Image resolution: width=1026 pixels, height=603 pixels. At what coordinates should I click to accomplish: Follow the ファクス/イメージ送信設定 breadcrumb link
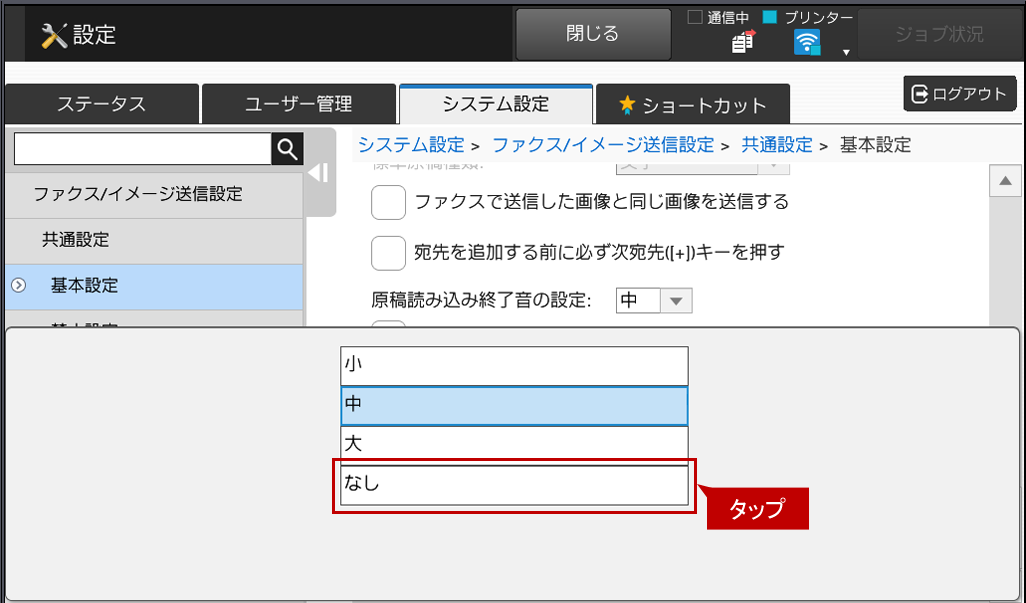click(603, 145)
